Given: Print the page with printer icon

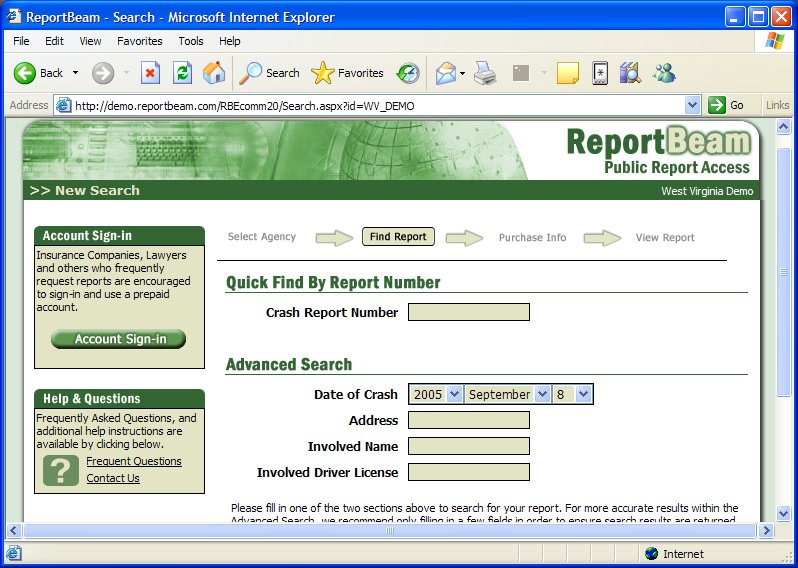Looking at the screenshot, I should tap(485, 73).
